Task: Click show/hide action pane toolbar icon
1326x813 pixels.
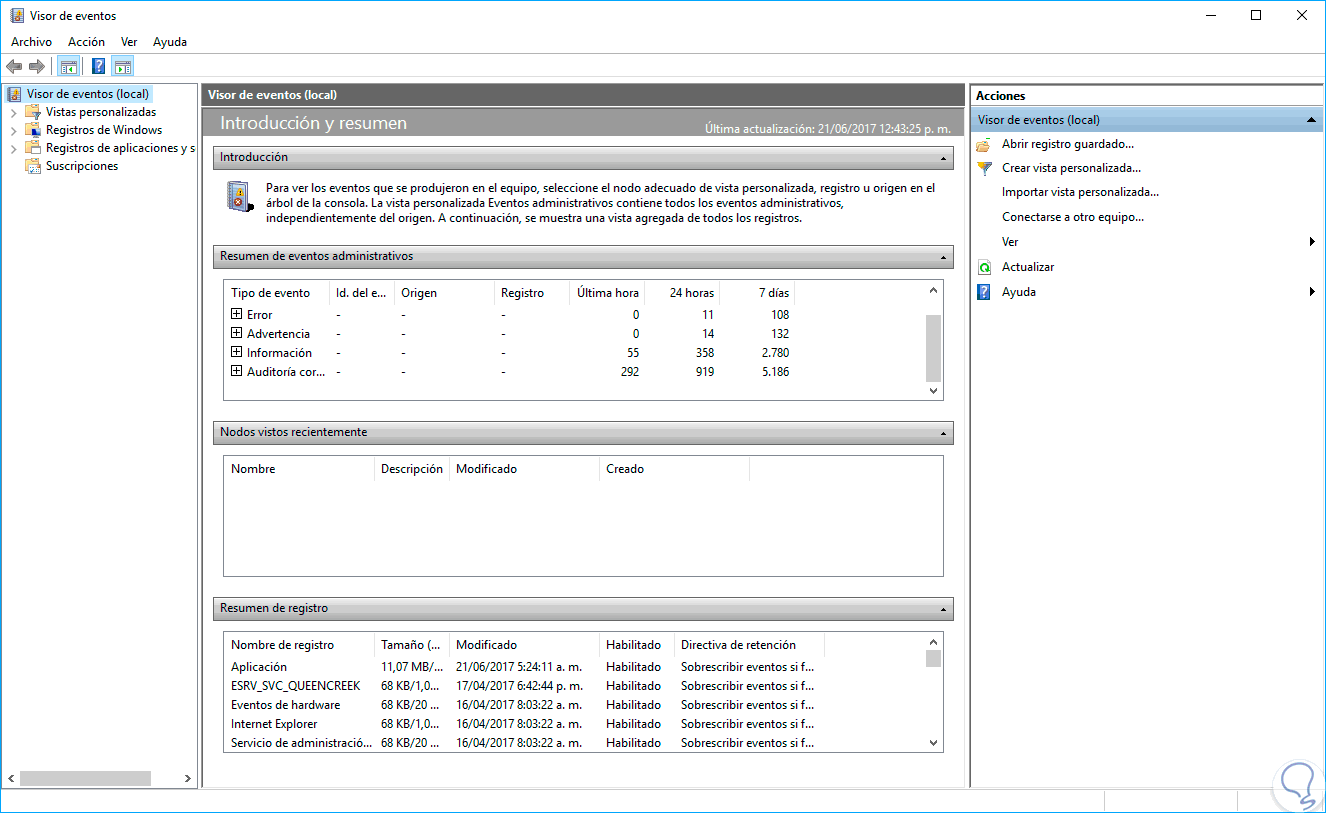Action: tap(122, 67)
